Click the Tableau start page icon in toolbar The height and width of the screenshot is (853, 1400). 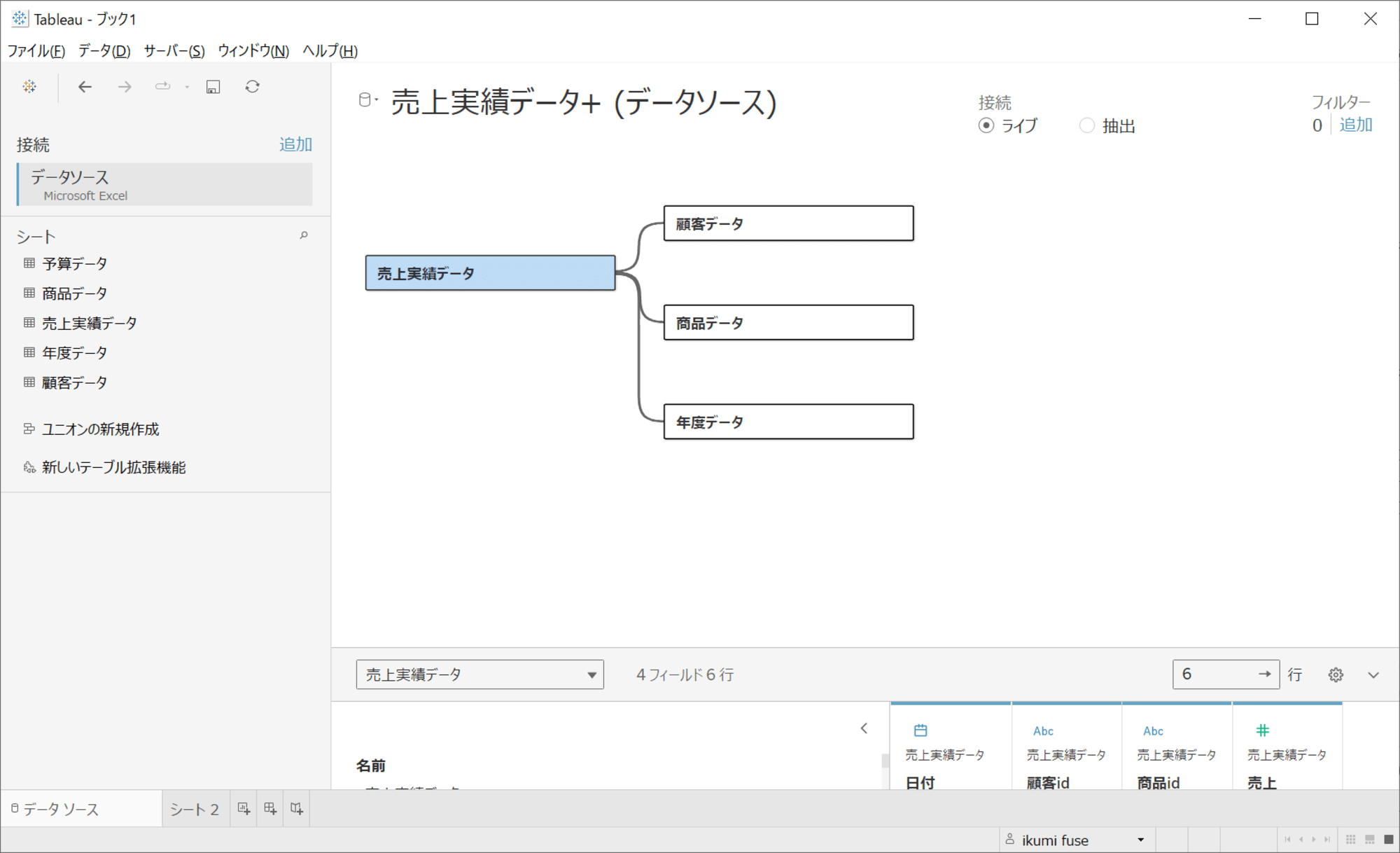(29, 87)
